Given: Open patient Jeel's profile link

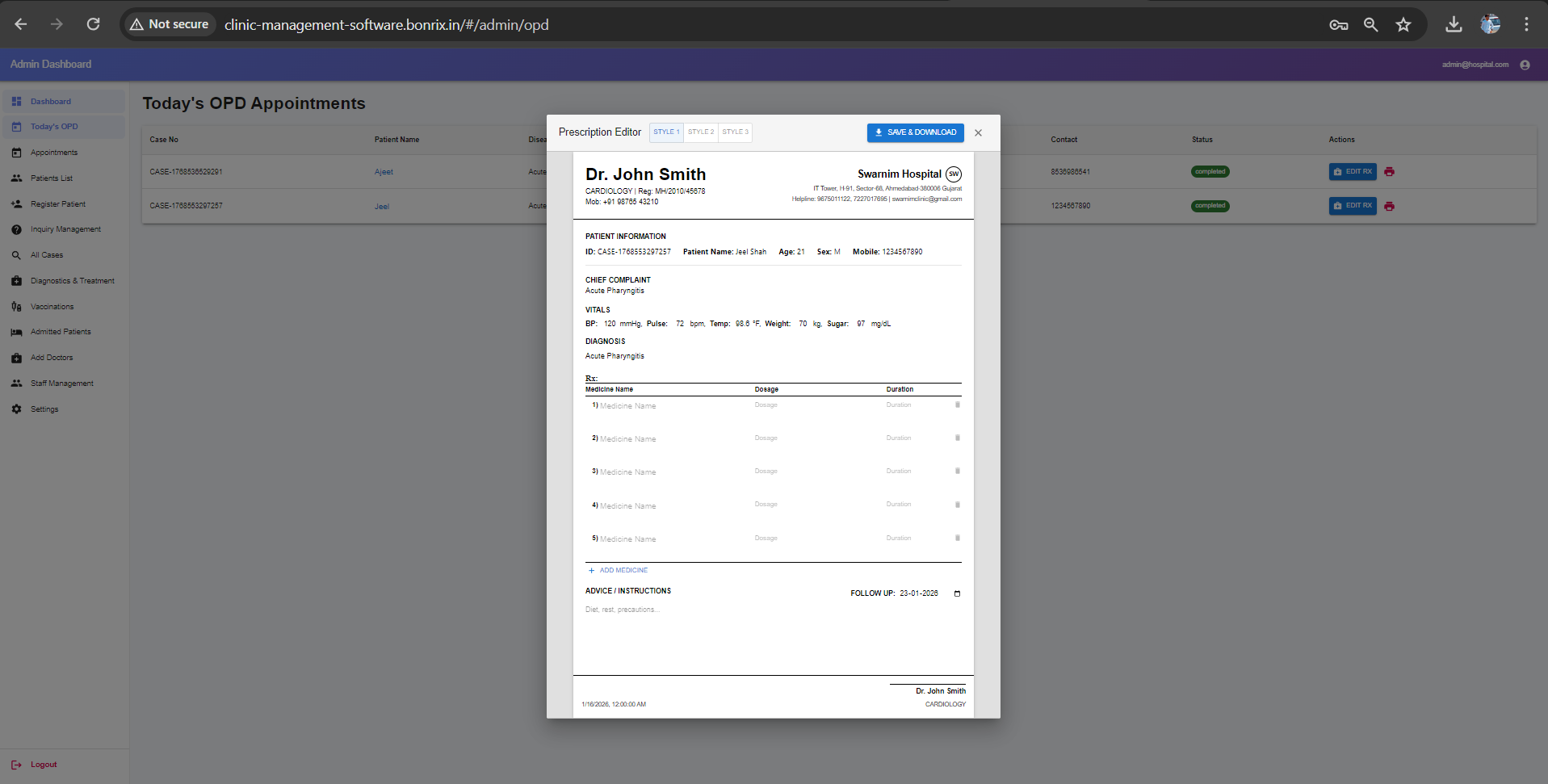Looking at the screenshot, I should click(x=382, y=206).
